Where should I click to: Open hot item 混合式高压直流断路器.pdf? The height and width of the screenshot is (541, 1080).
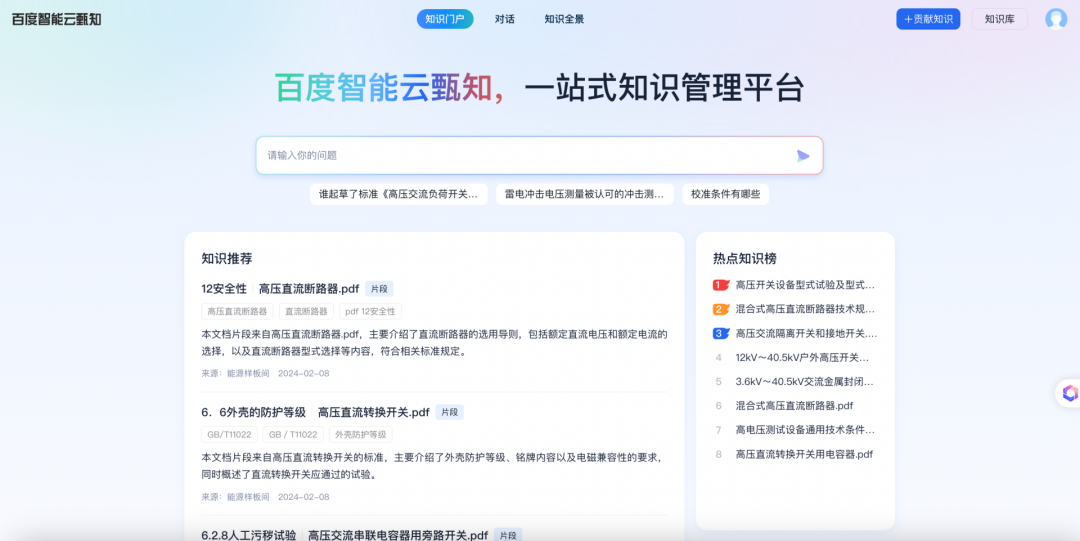795,406
